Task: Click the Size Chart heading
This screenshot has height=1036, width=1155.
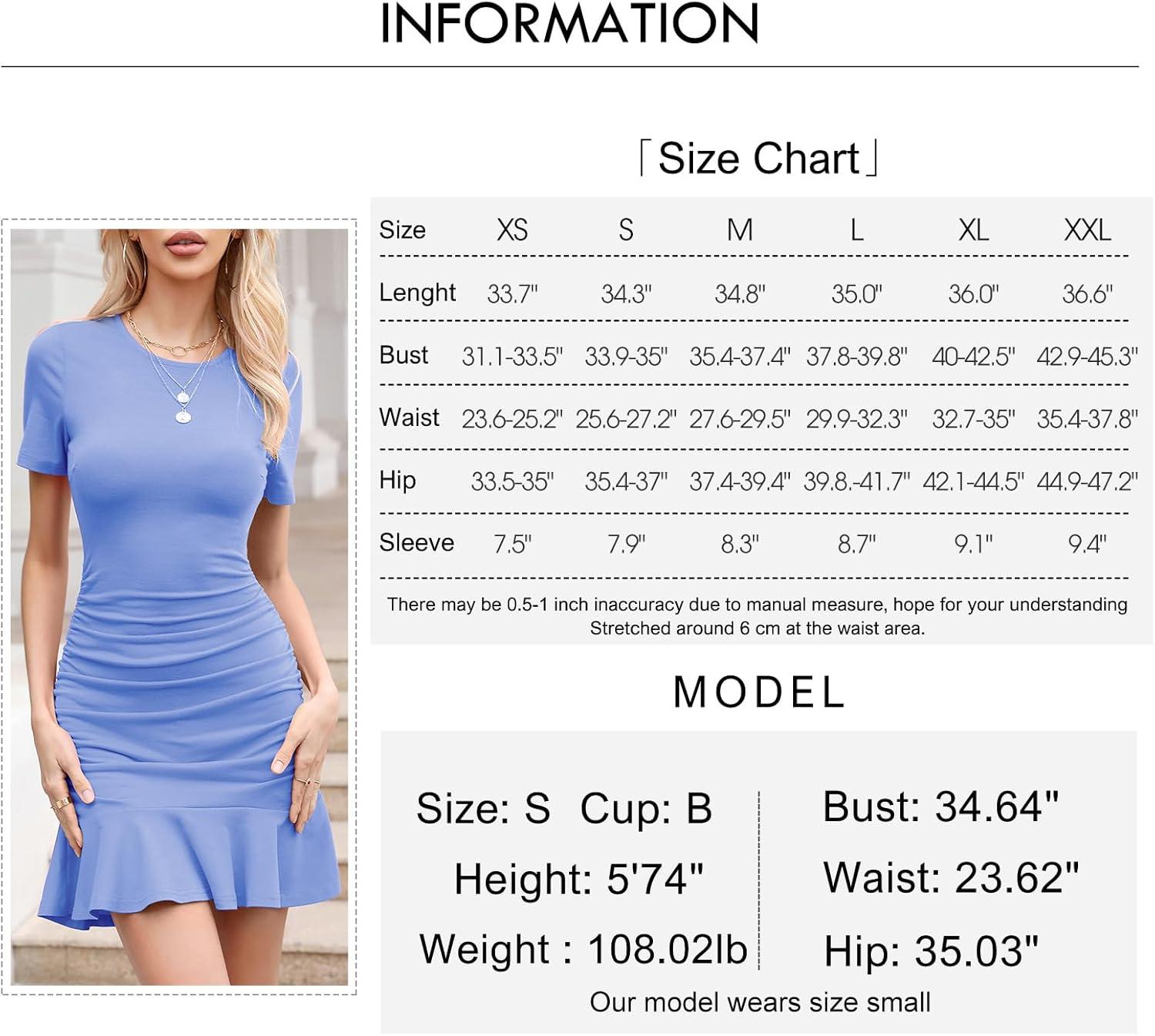Action: (x=759, y=158)
